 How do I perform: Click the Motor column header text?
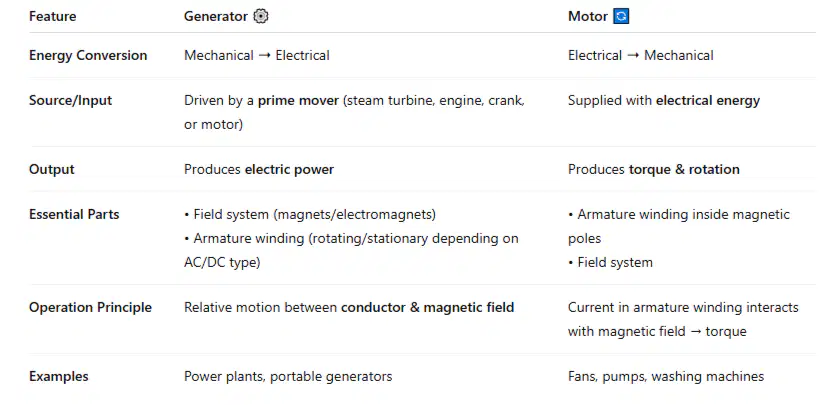click(588, 16)
